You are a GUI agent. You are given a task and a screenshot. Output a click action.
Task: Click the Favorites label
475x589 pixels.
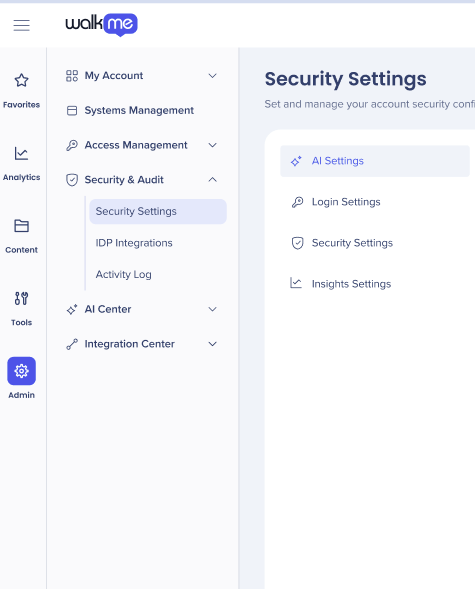click(x=21, y=105)
